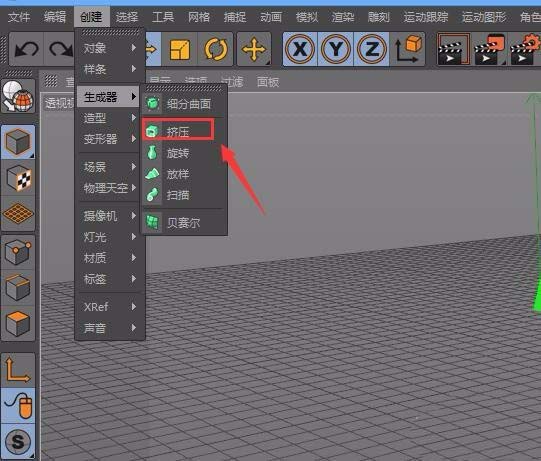Image resolution: width=541 pixels, height=461 pixels.
Task: Click the Undo arrow icon
Action: [x=26, y=49]
